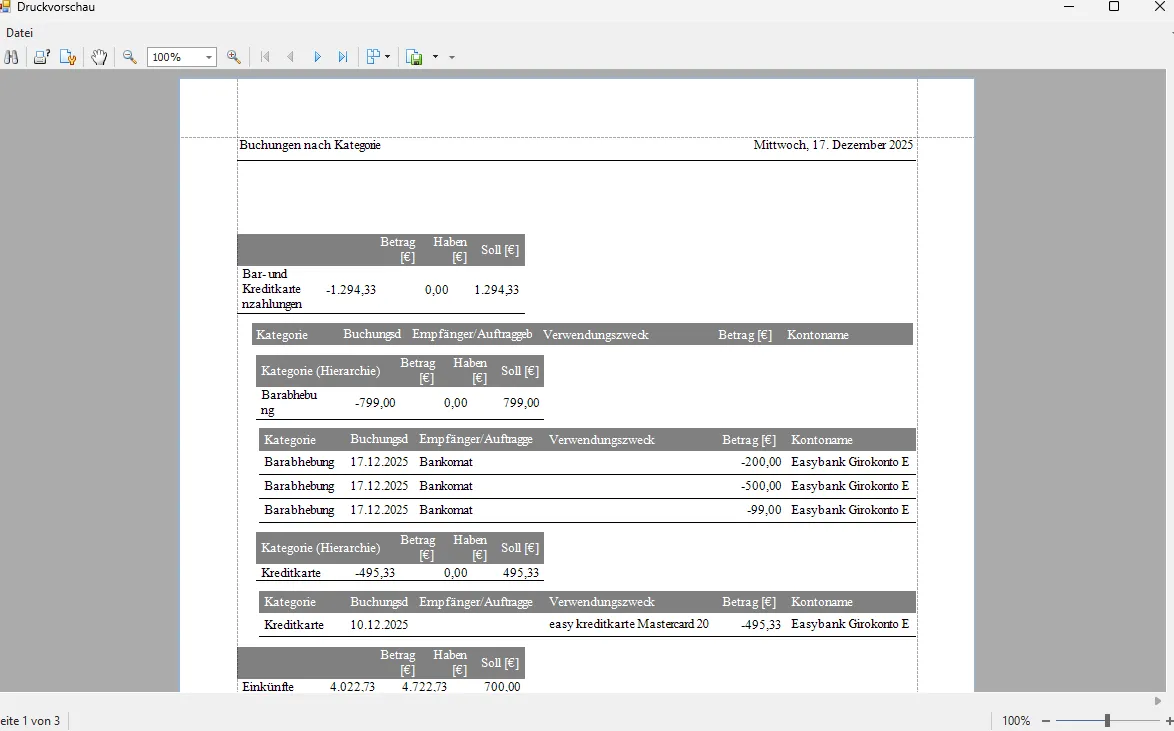Image resolution: width=1174 pixels, height=731 pixels.
Task: Expand the export/save dropdown arrow
Action: (x=435, y=57)
